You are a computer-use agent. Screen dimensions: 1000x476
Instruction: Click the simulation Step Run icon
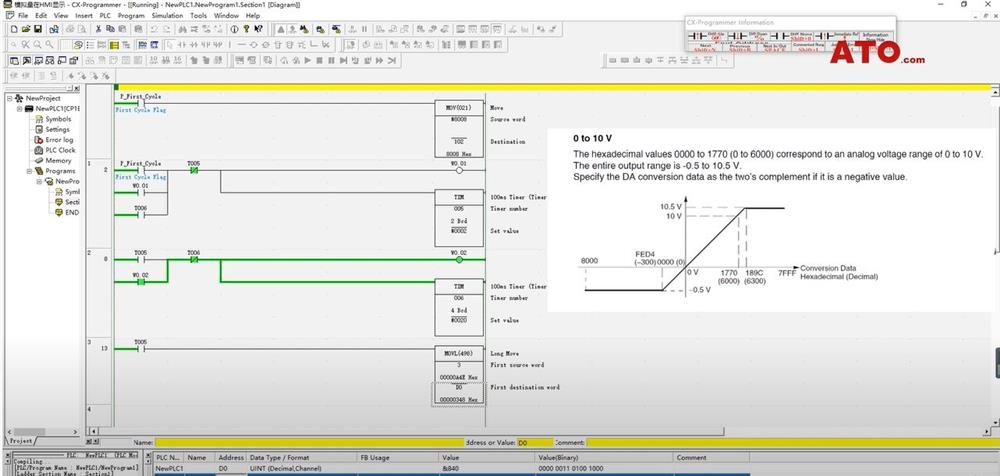point(344,61)
